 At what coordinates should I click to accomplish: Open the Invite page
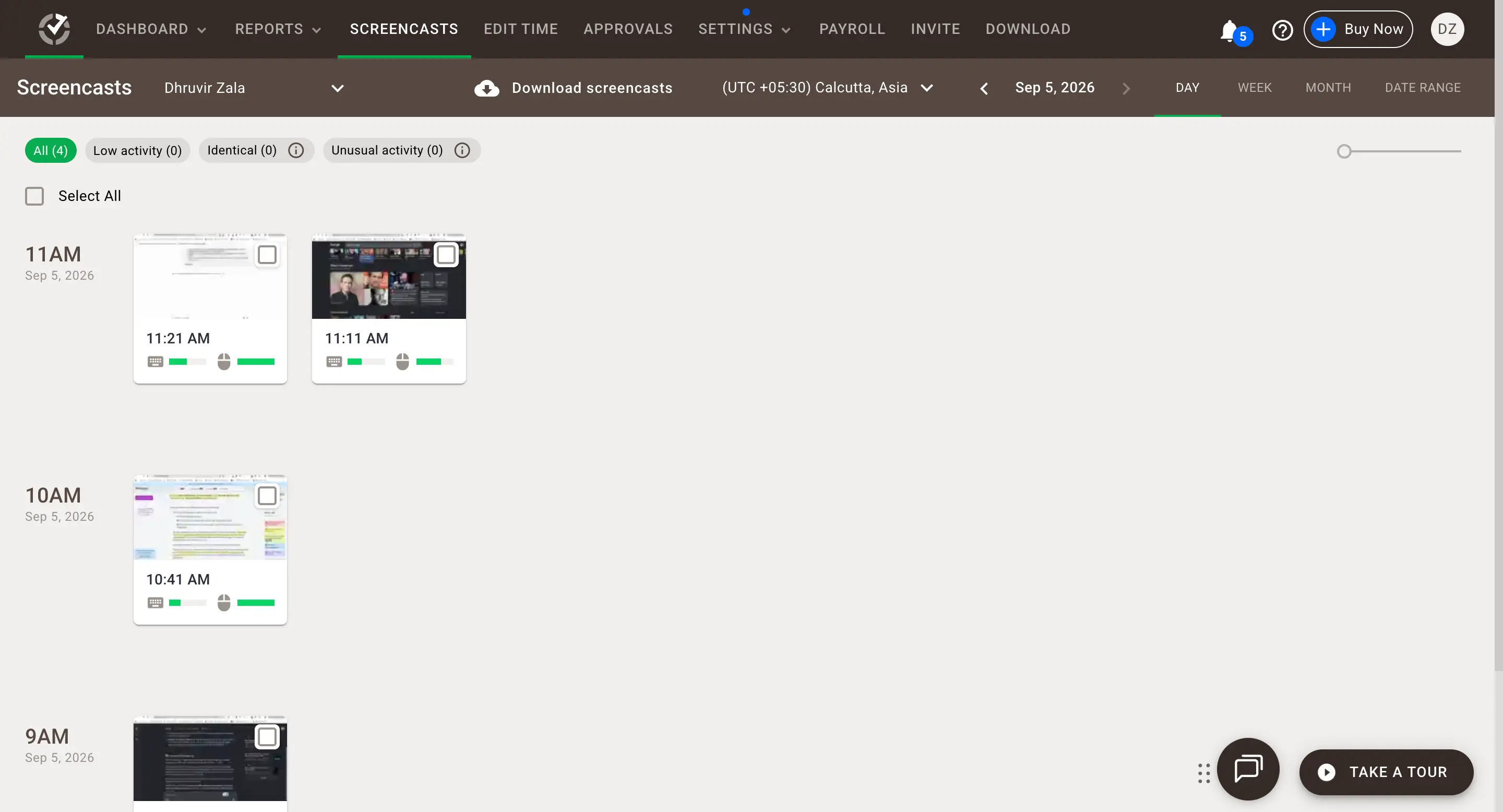935,29
